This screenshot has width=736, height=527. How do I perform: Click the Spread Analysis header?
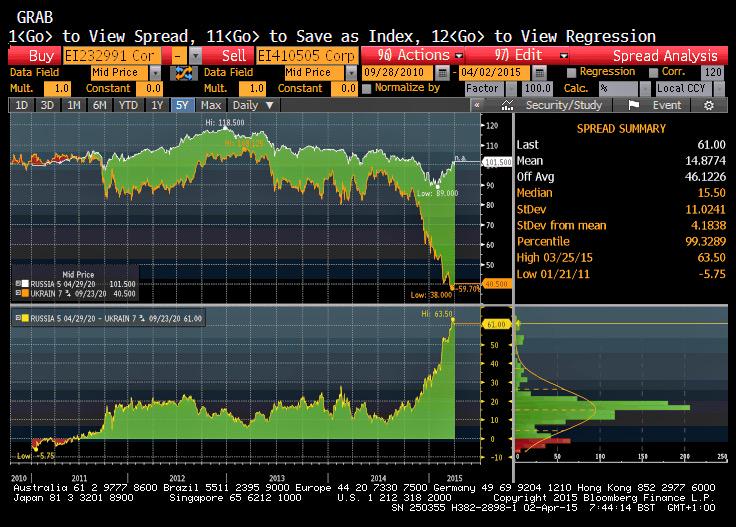pos(665,56)
